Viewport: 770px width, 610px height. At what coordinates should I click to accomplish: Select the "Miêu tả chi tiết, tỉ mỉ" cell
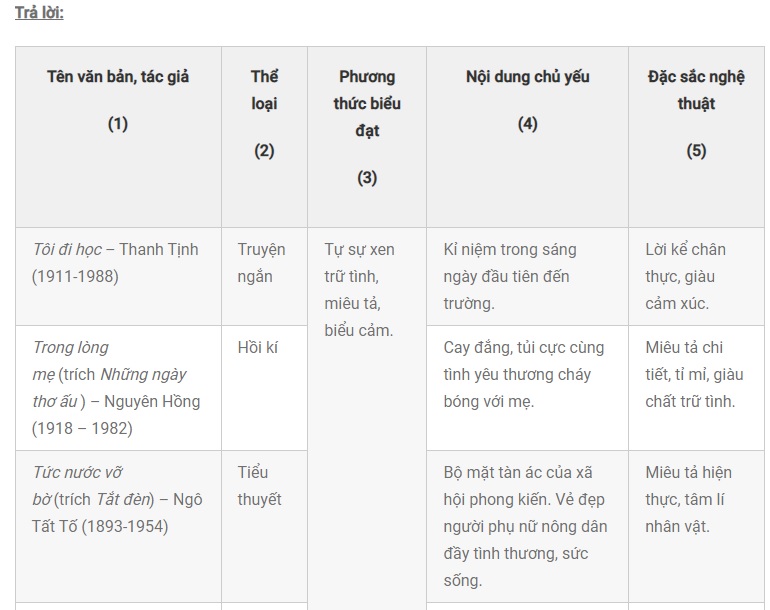pyautogui.click(x=694, y=374)
